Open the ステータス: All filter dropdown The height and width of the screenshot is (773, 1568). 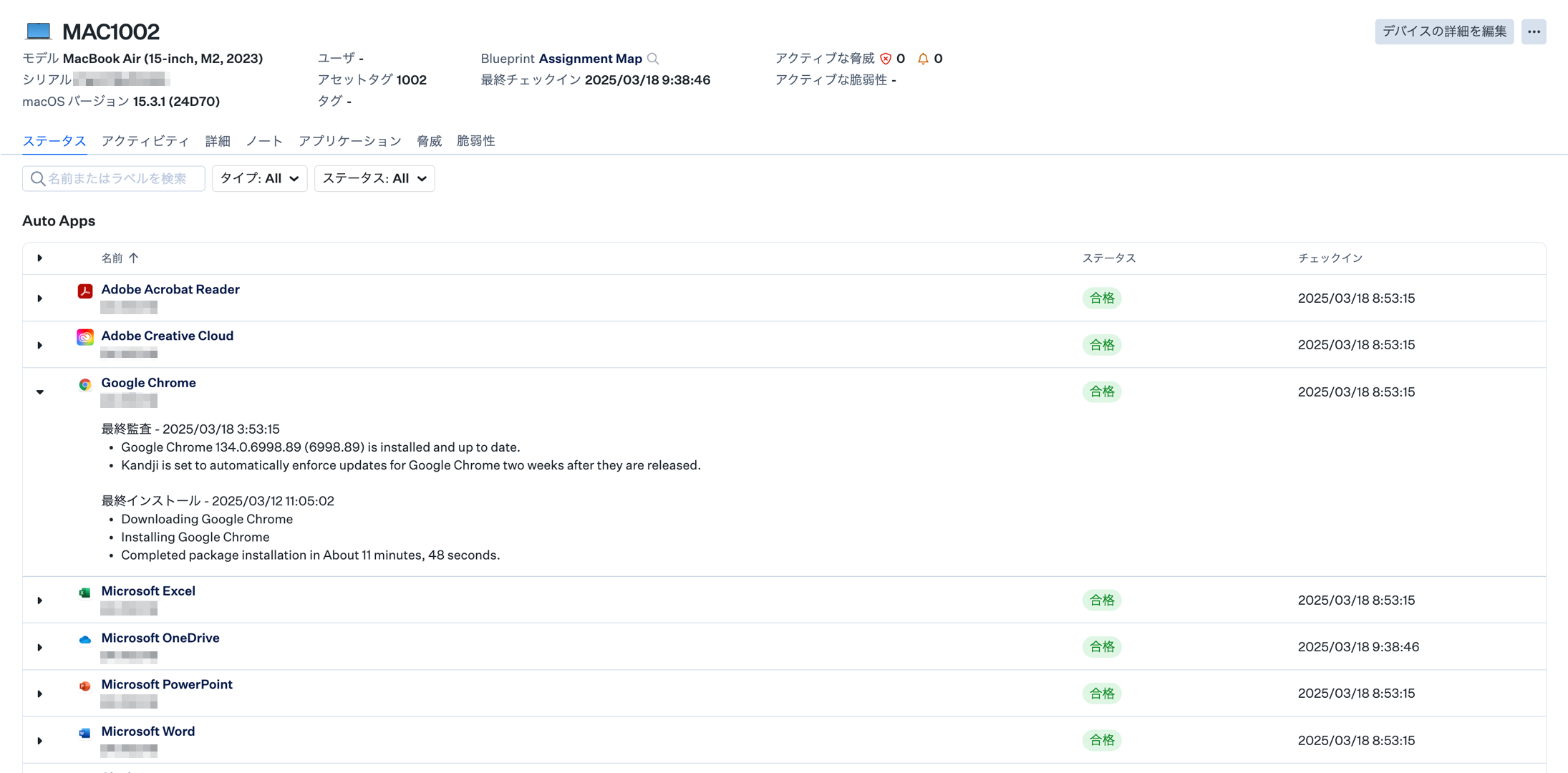pyautogui.click(x=374, y=178)
